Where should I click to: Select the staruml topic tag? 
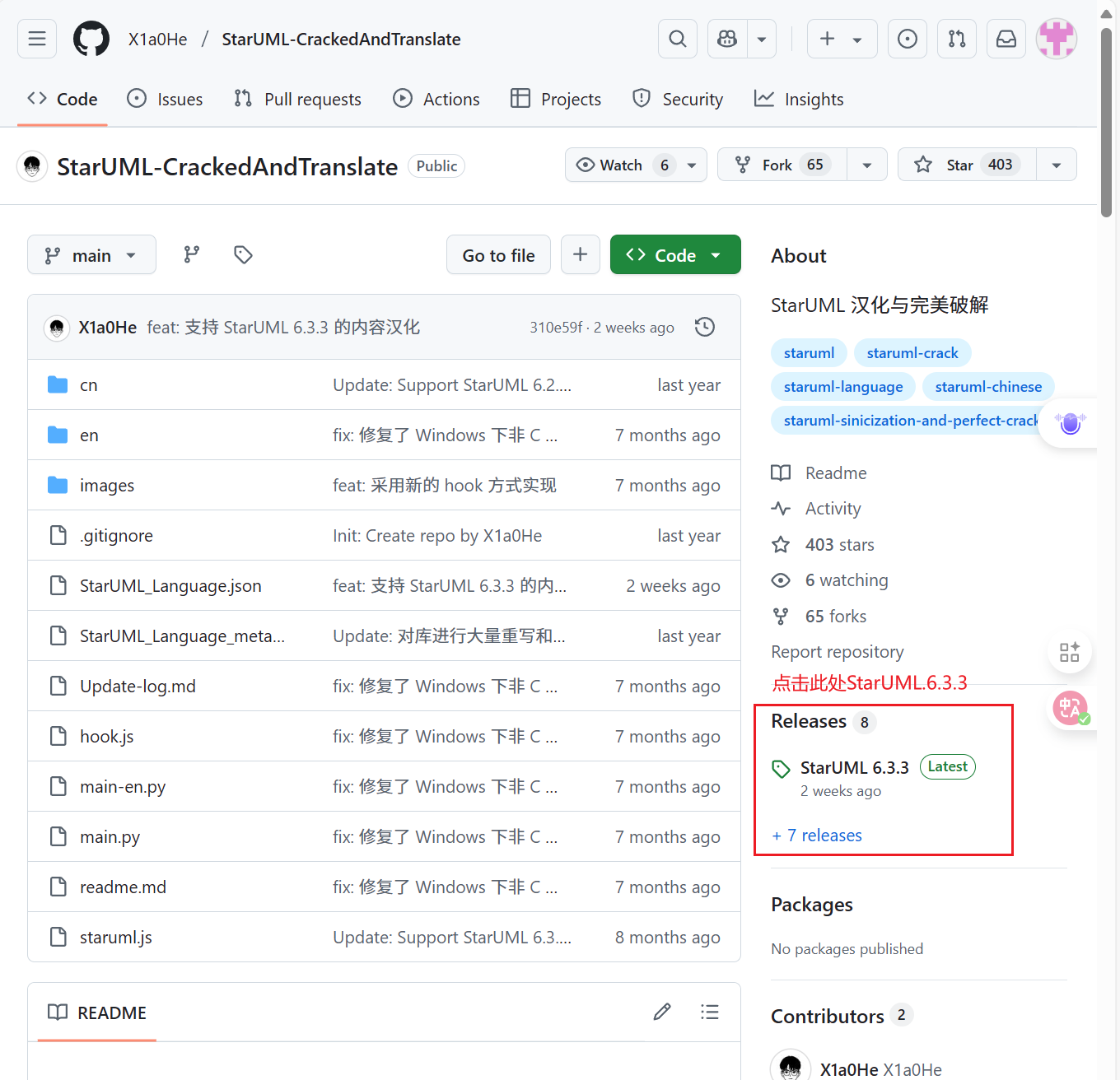pos(809,353)
